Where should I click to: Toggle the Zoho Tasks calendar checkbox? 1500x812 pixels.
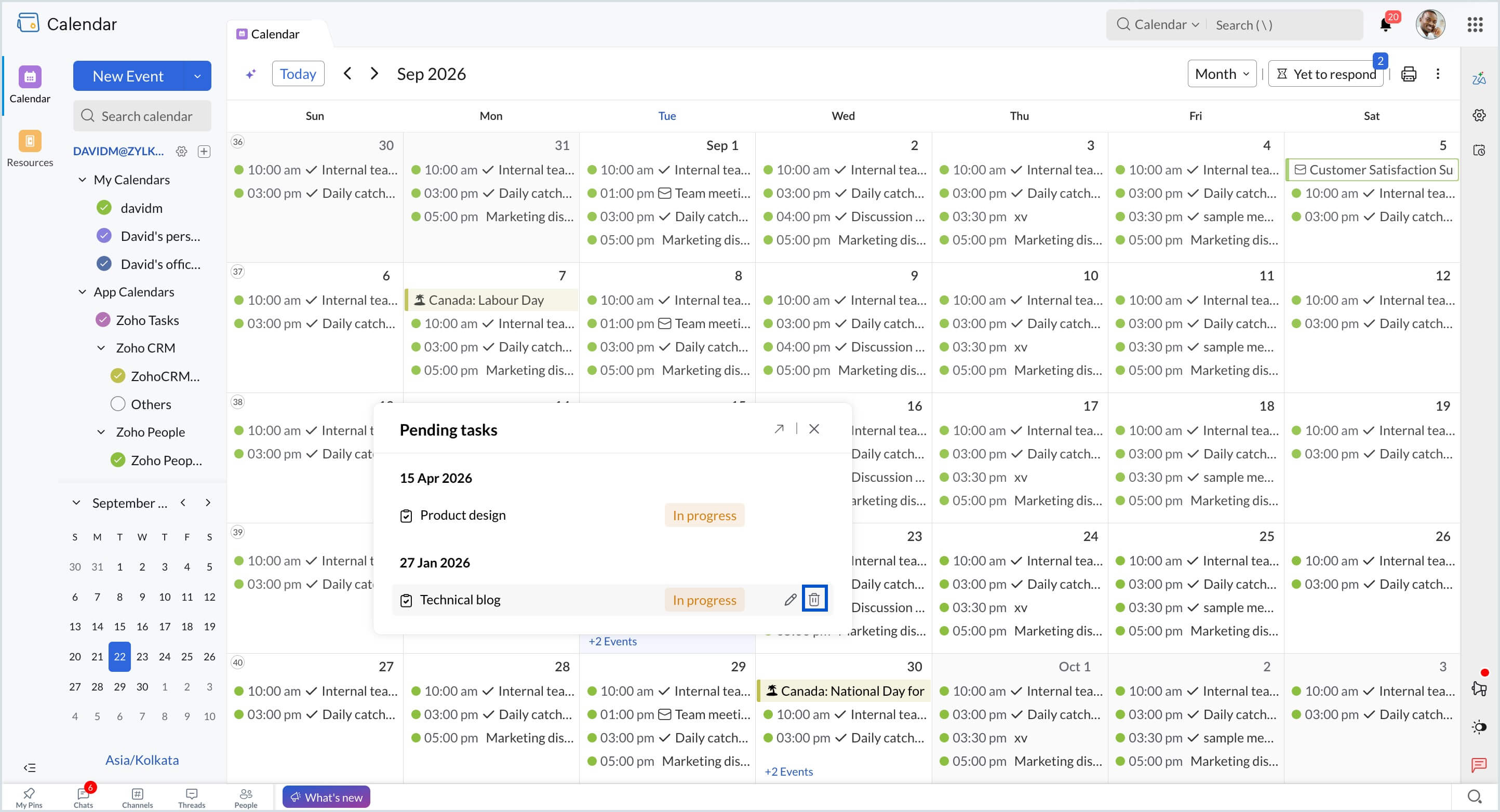(x=102, y=320)
